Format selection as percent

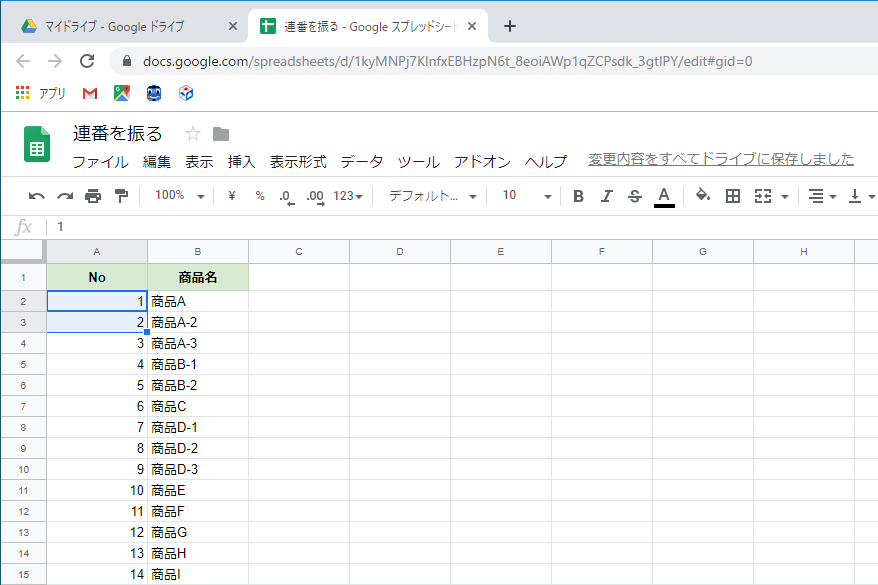pyautogui.click(x=259, y=196)
